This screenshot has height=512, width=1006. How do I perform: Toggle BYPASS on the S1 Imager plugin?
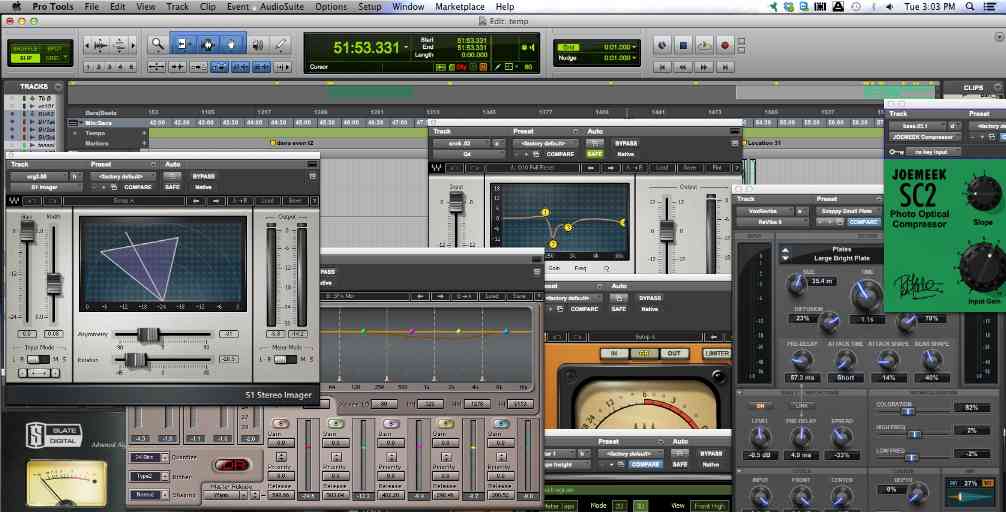click(207, 176)
